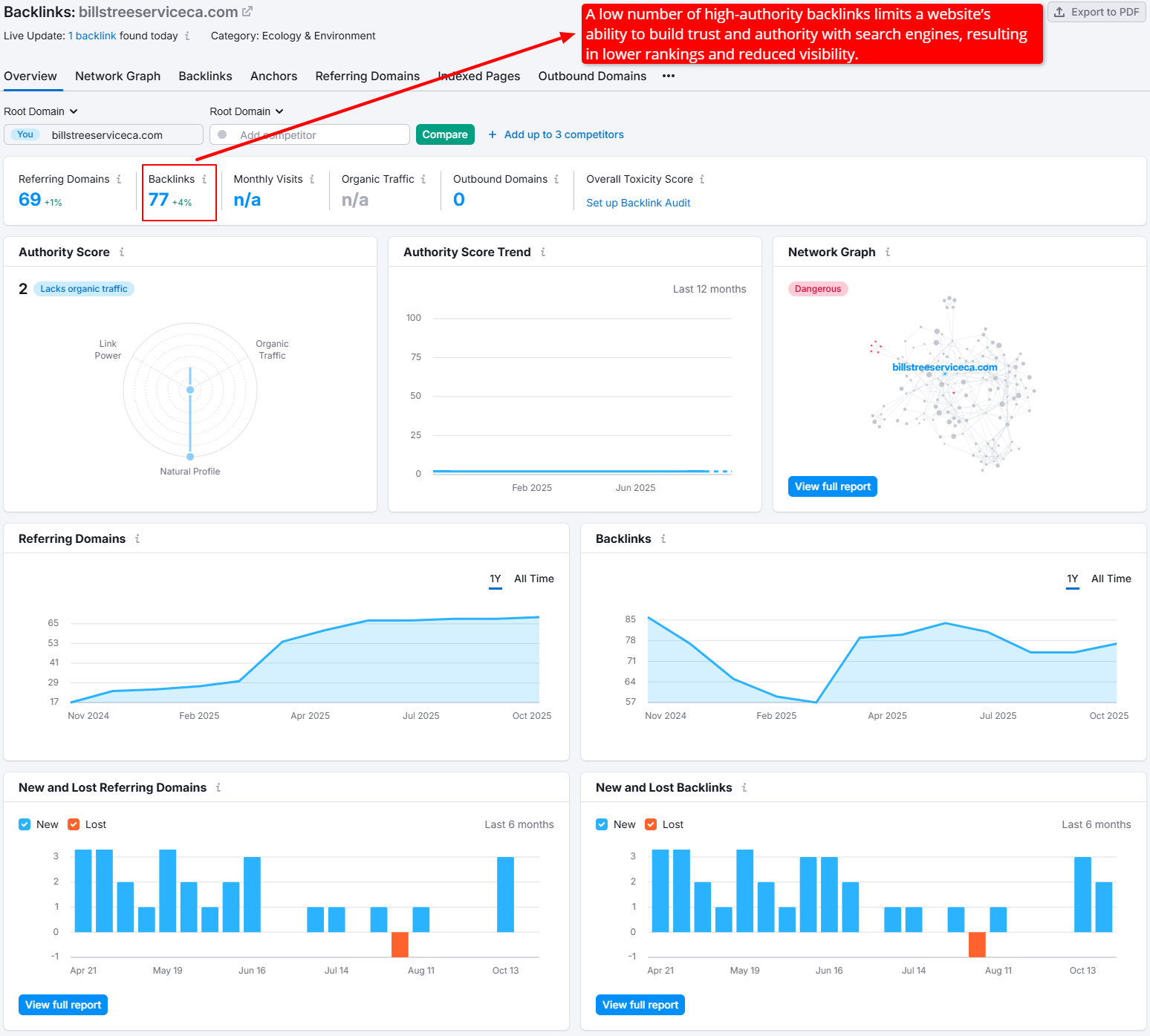Click the info icon beside Authority Score Trend

pos(543,253)
